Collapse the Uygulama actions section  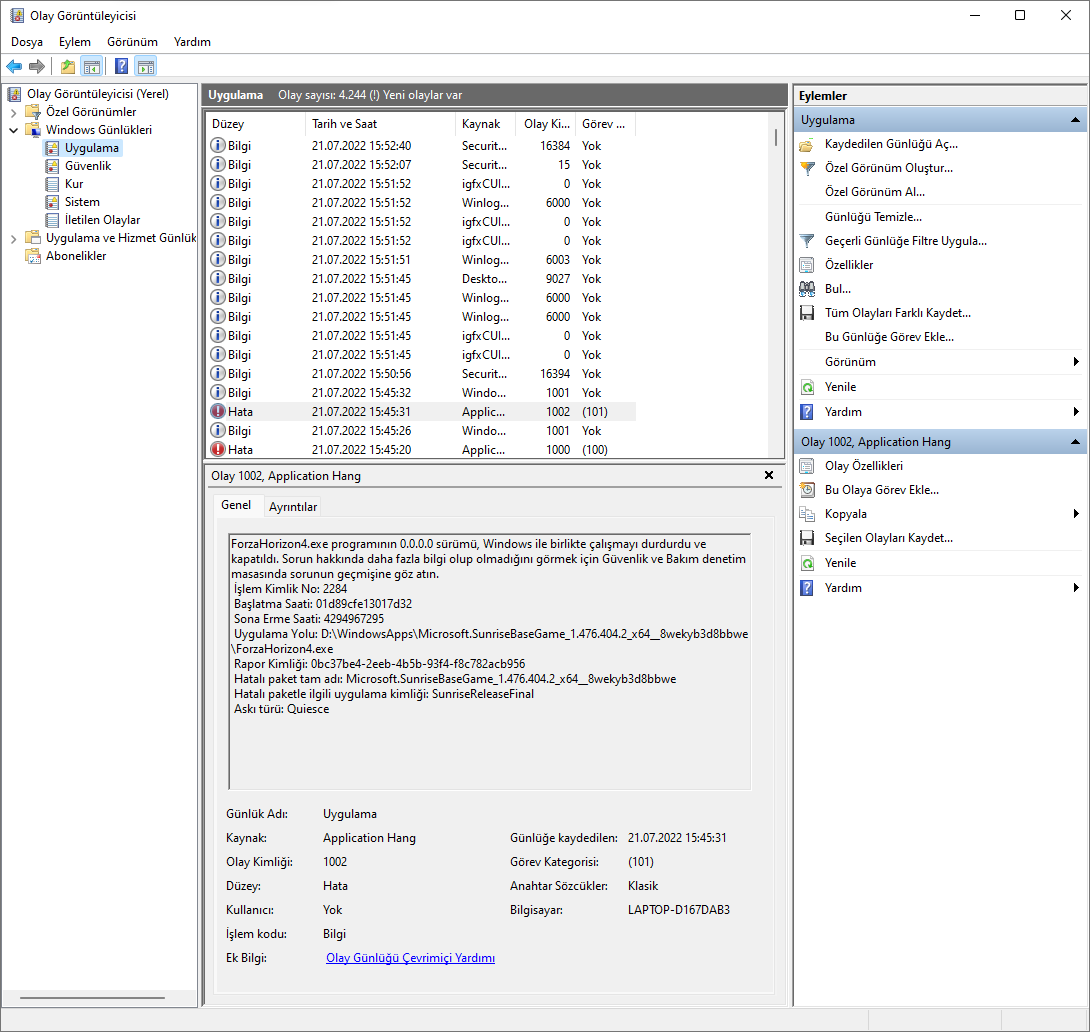point(1075,120)
